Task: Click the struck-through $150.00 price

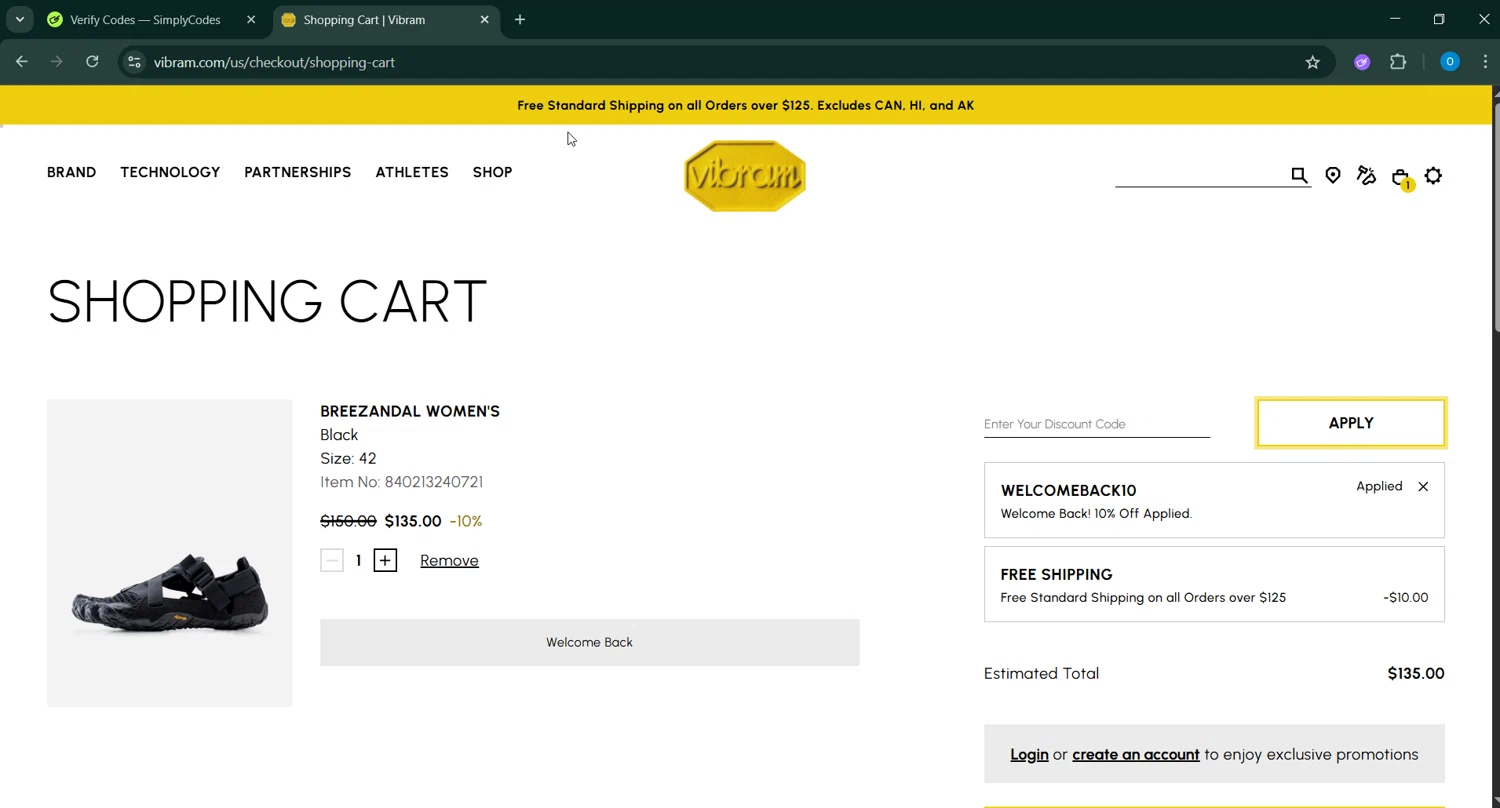Action: point(348,521)
